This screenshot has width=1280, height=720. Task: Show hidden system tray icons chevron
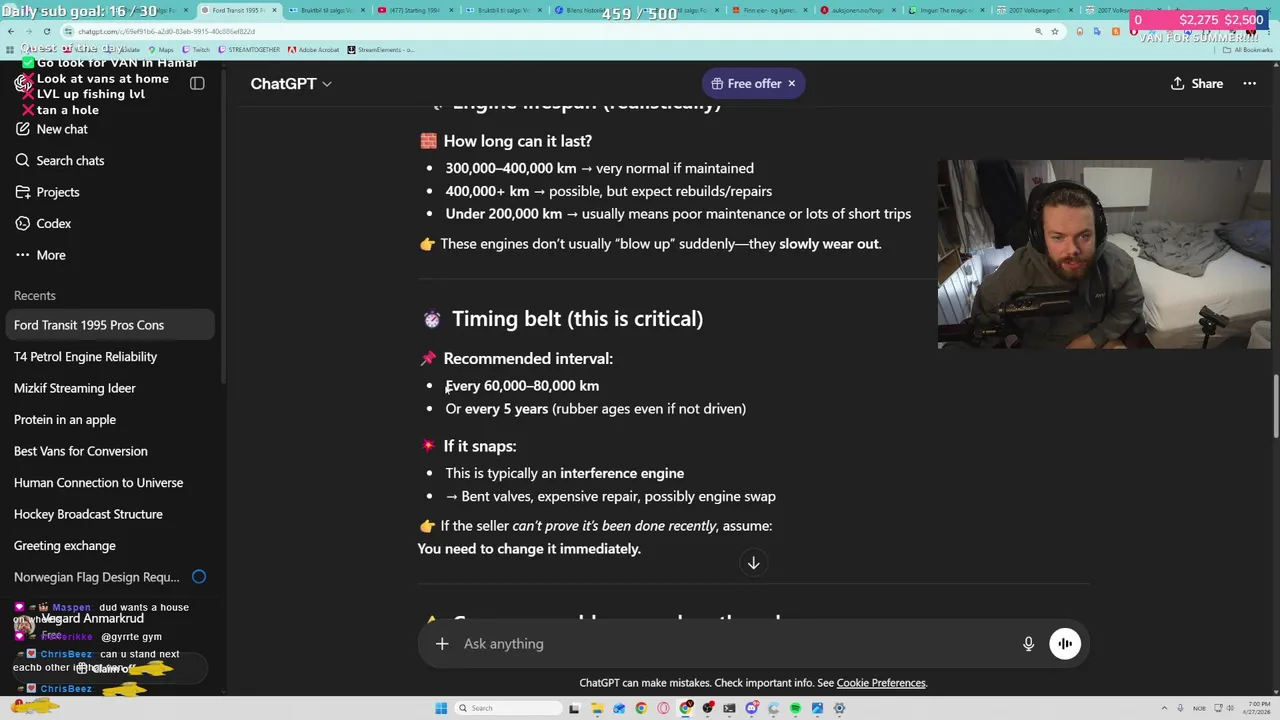(x=1164, y=708)
